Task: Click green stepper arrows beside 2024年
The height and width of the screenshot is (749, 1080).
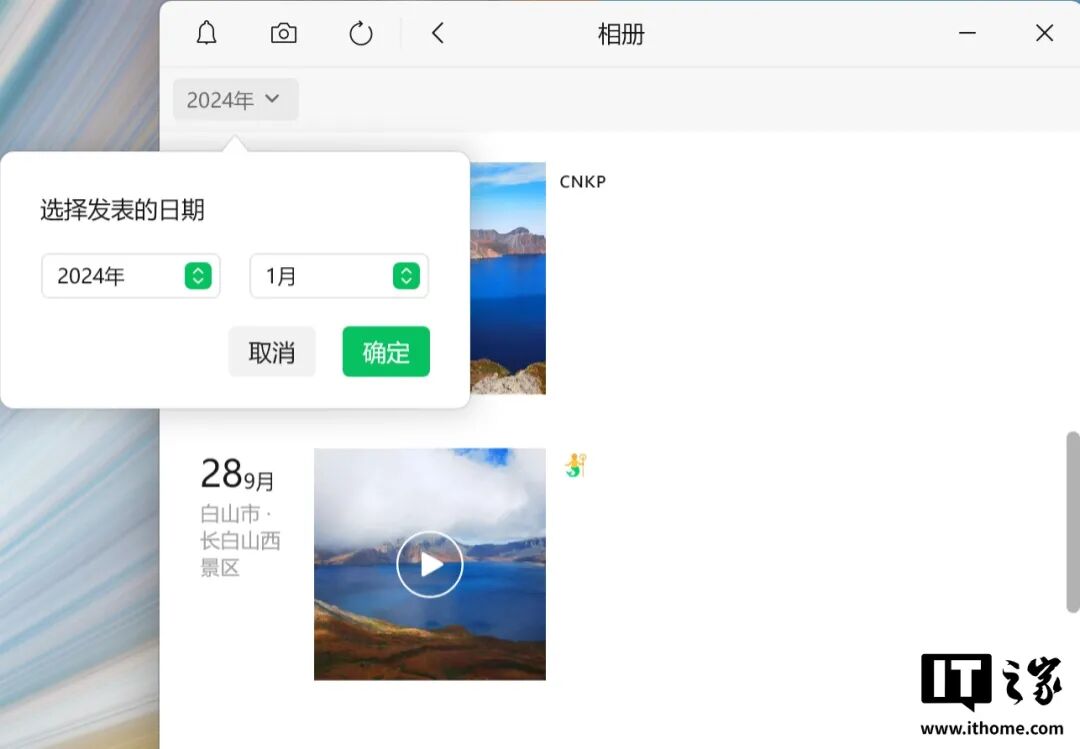Action: (198, 276)
